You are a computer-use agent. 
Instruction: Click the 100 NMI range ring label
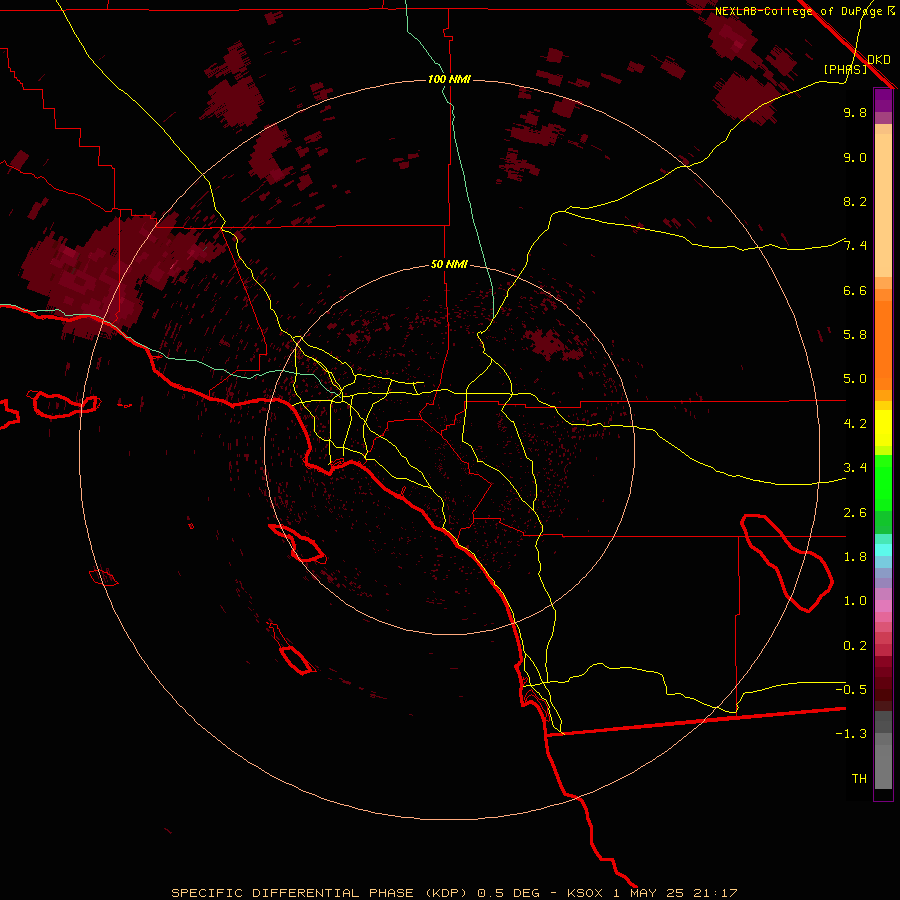pyautogui.click(x=449, y=79)
